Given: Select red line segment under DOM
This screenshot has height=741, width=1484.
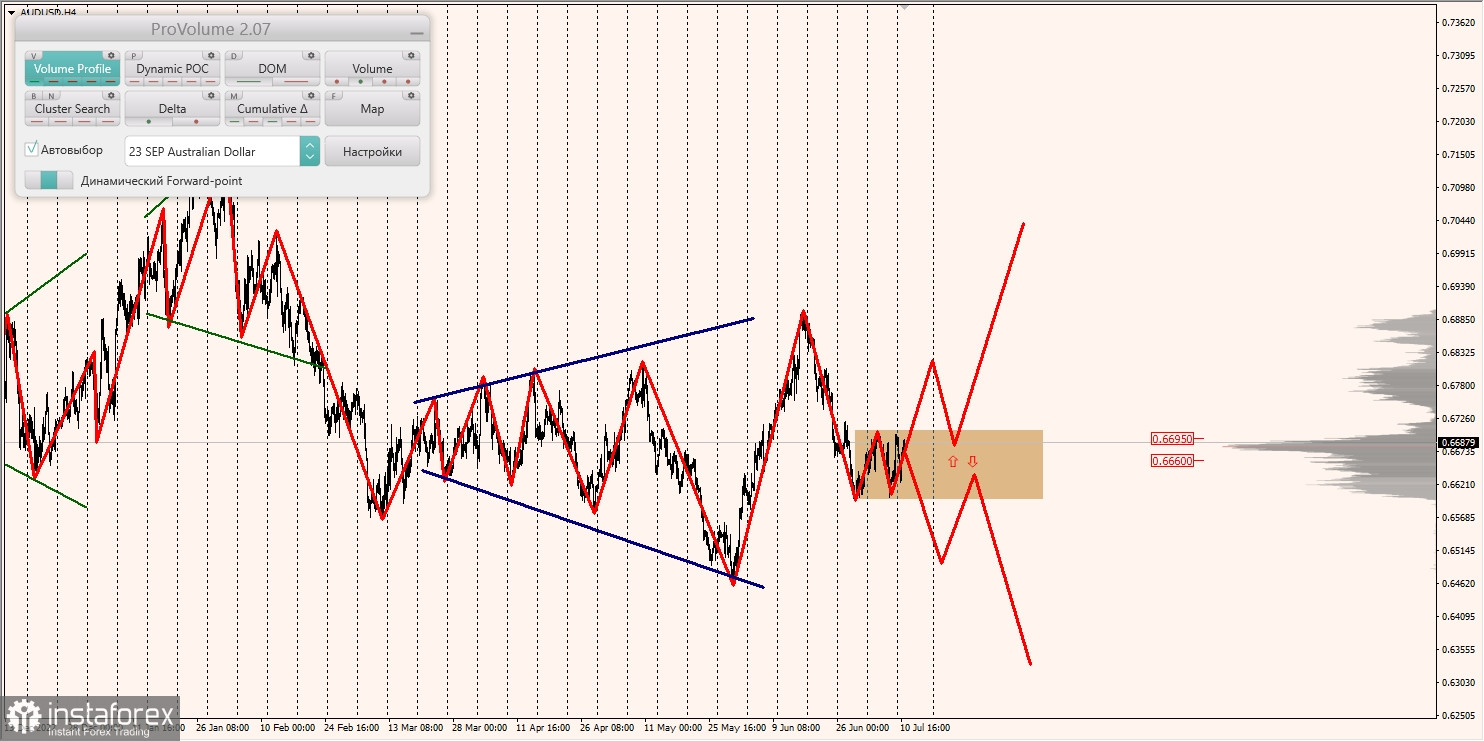Looking at the screenshot, I should [x=296, y=81].
